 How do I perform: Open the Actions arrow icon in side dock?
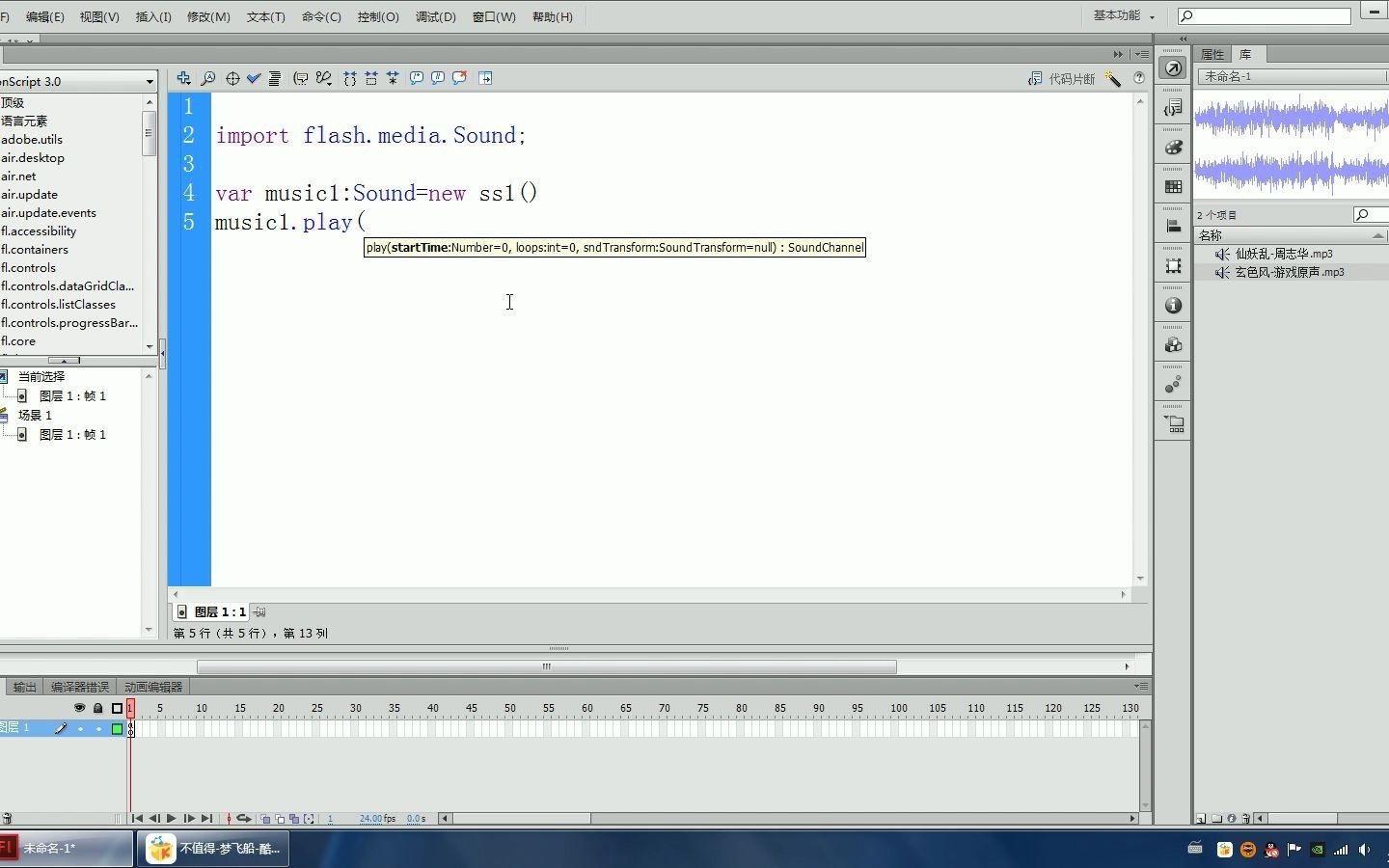tap(1173, 68)
